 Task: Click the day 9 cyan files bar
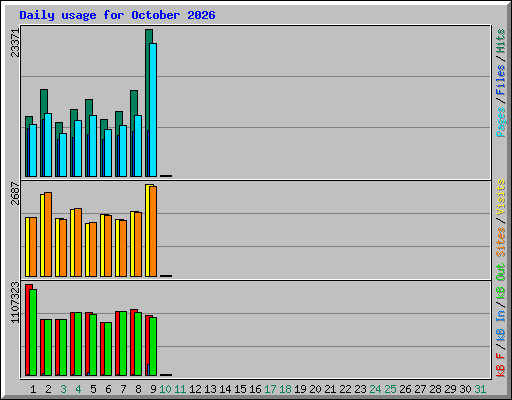tap(153, 110)
